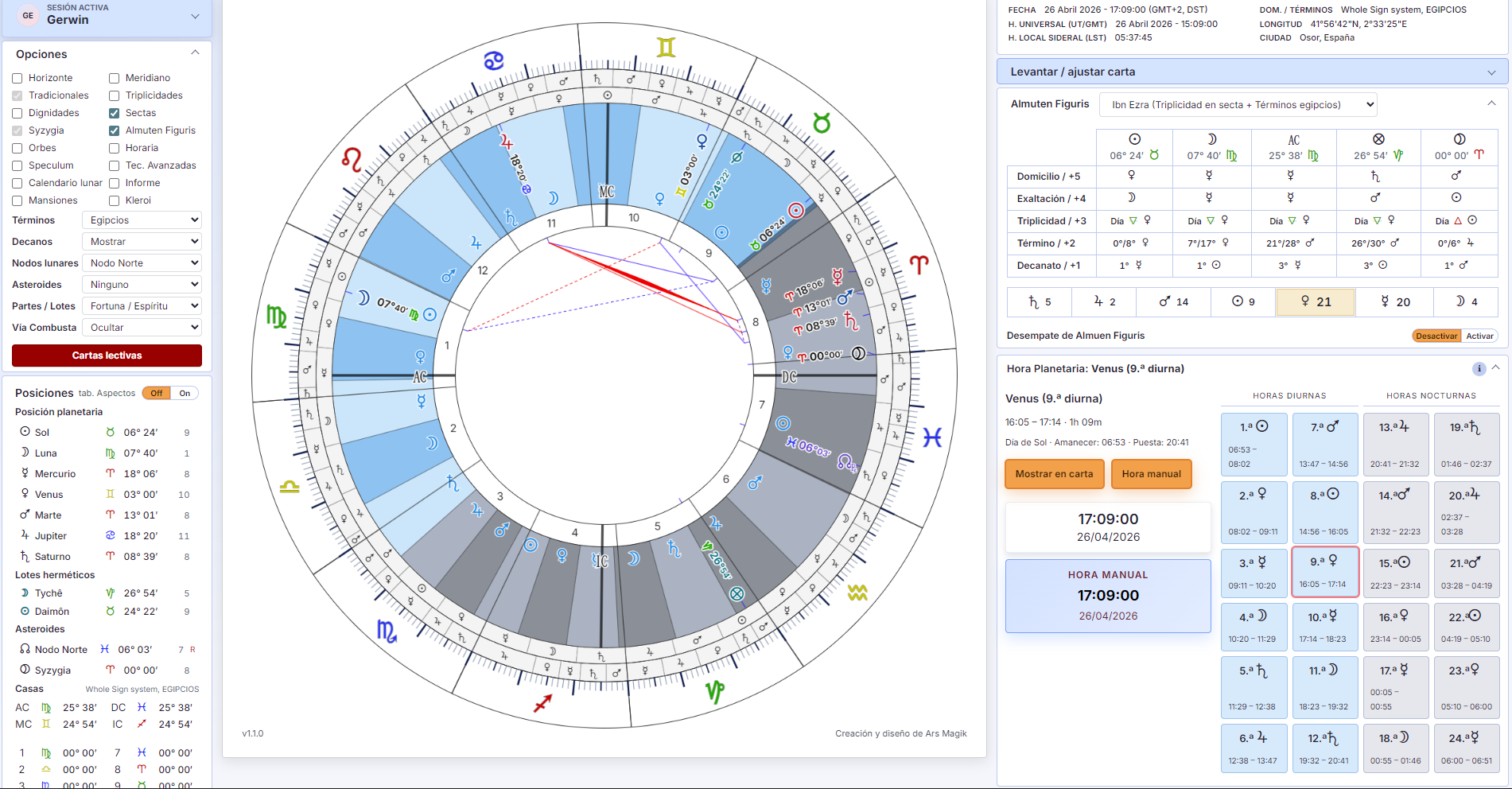
Task: Click the 'Sol' row in Posición planetaria
Action: coord(105,433)
